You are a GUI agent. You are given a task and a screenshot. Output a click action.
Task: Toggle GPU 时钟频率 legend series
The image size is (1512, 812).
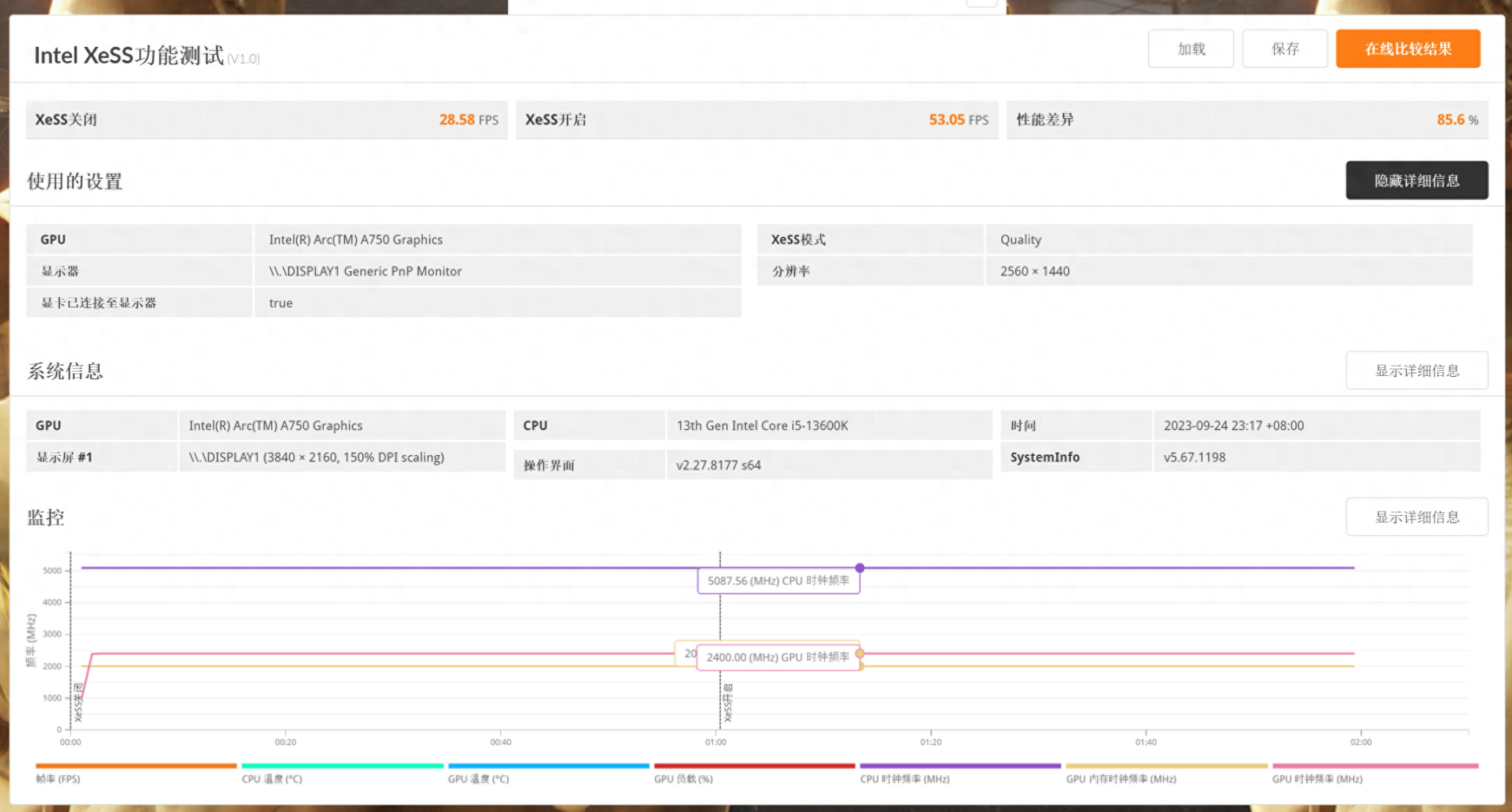pos(1317,779)
